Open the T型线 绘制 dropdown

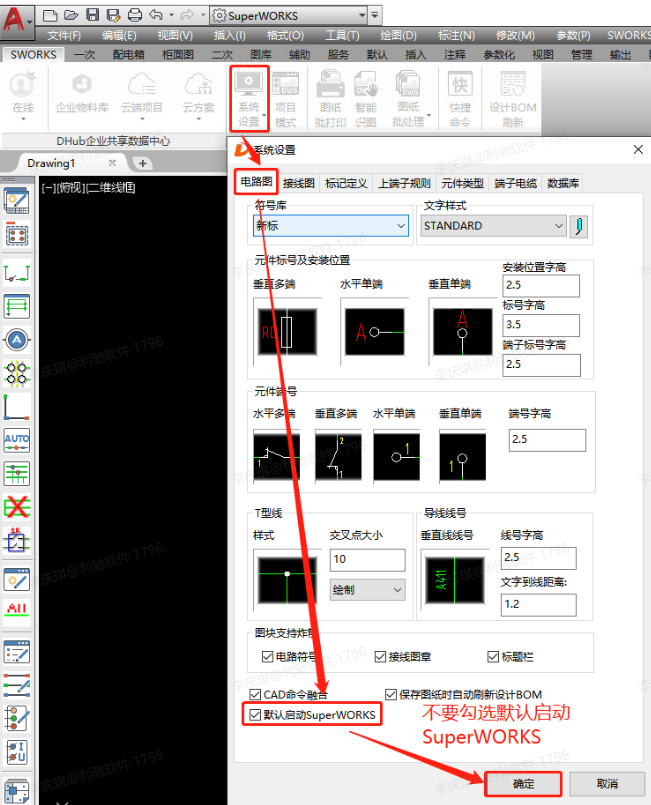368,590
